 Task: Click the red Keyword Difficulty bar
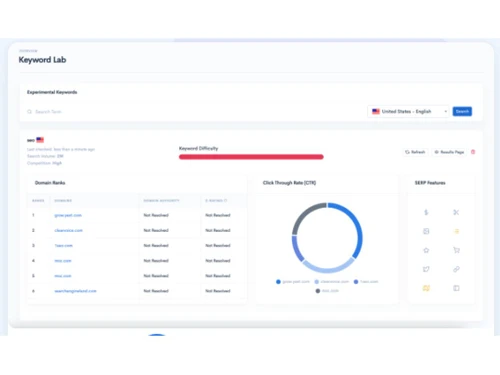[x=251, y=157]
